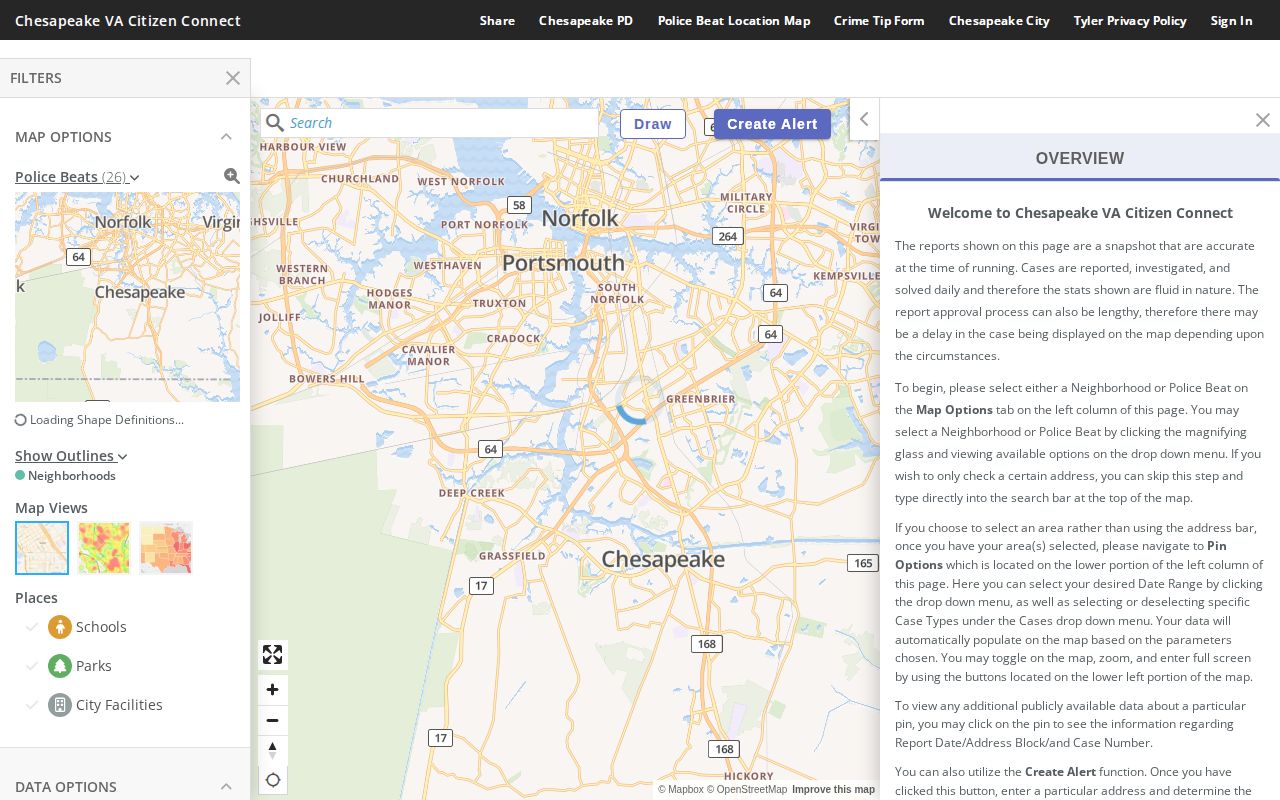
Task: Select the Overview tab
Action: click(1080, 158)
